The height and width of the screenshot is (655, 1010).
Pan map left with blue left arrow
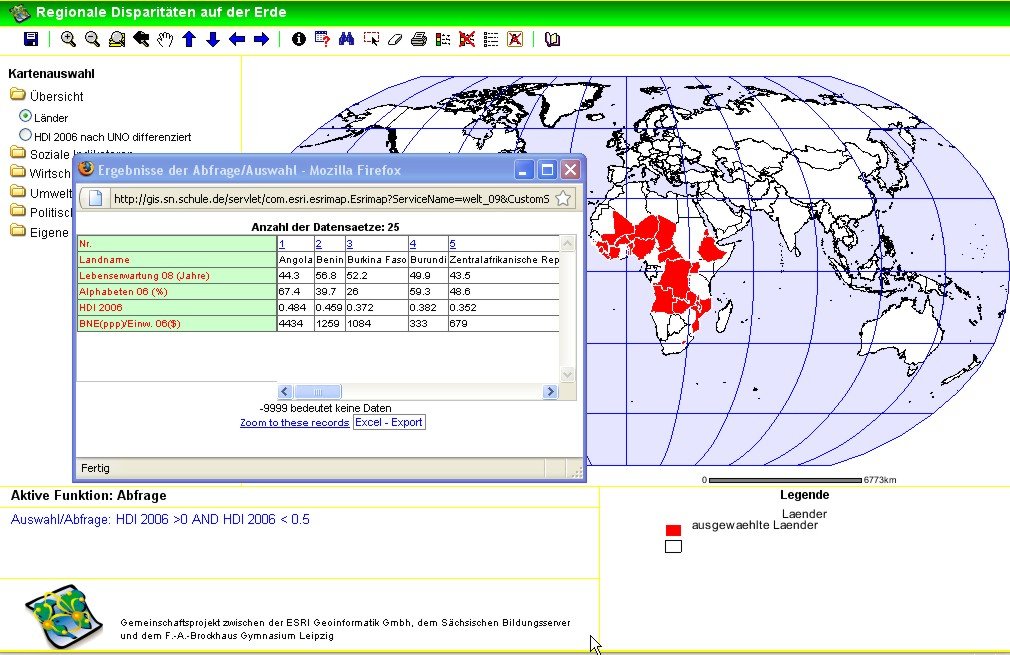click(x=236, y=39)
